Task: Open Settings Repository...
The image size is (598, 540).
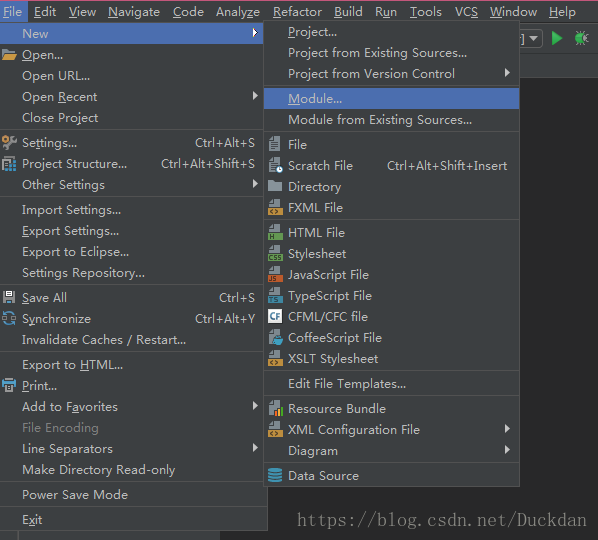Action: tap(132, 273)
